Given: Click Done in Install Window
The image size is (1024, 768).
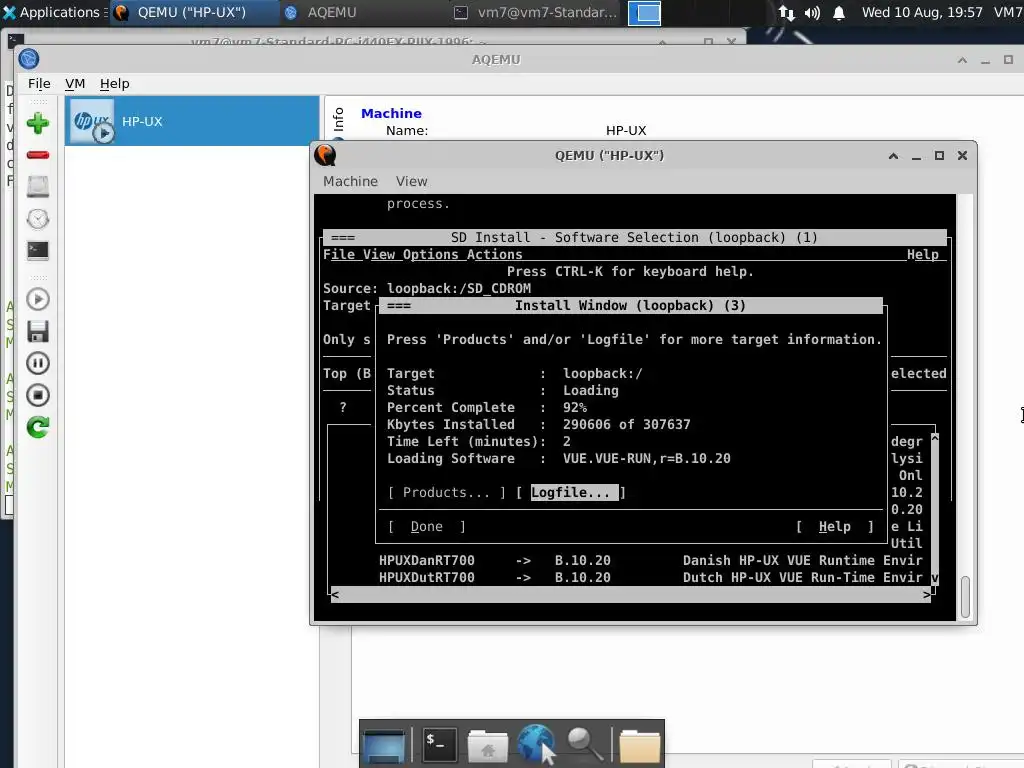Looking at the screenshot, I should click(x=426, y=526).
